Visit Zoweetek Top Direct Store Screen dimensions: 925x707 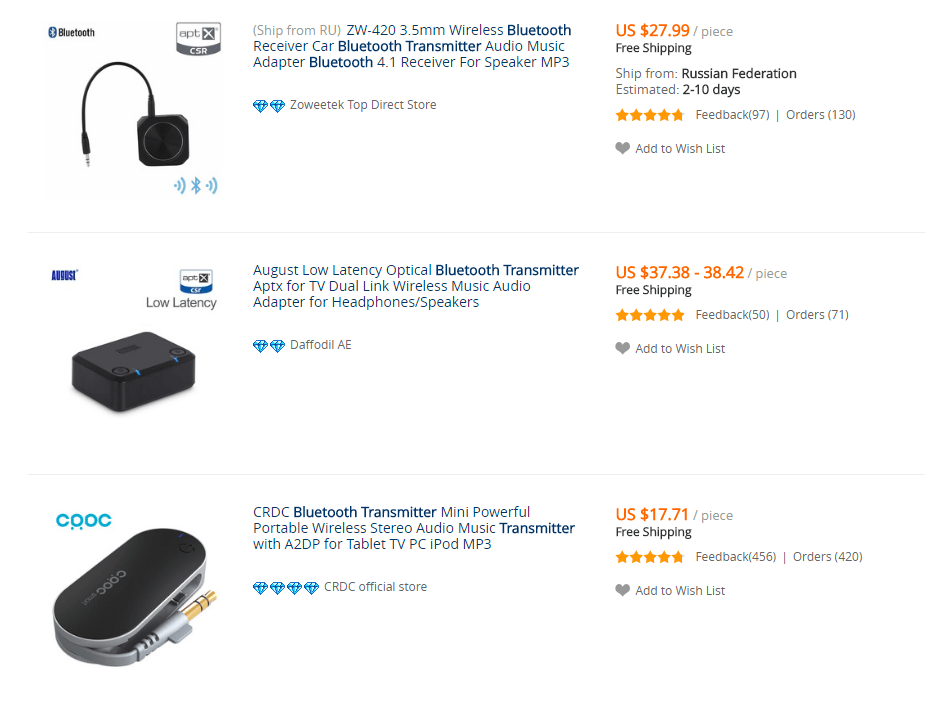[x=363, y=105]
